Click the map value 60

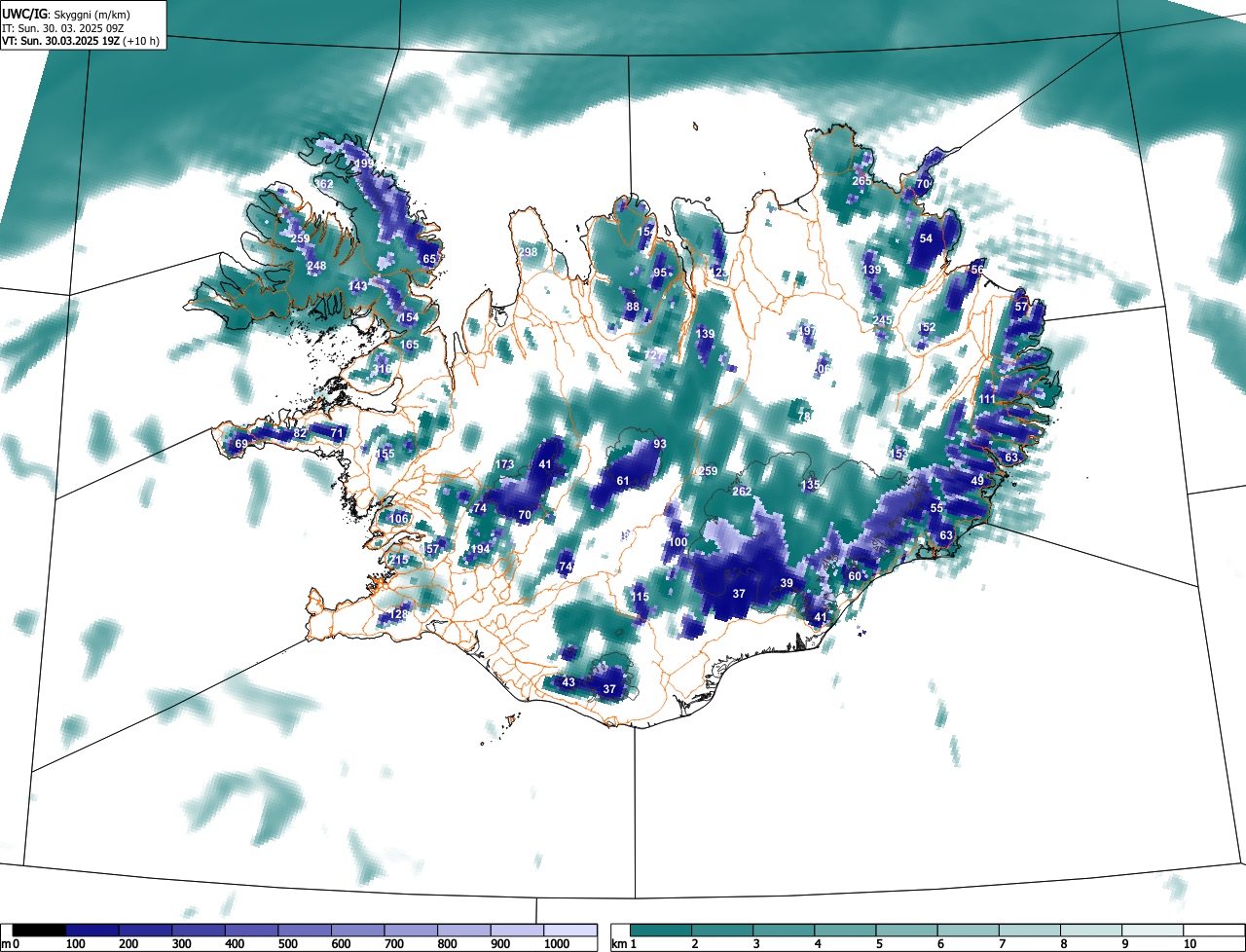point(855,576)
